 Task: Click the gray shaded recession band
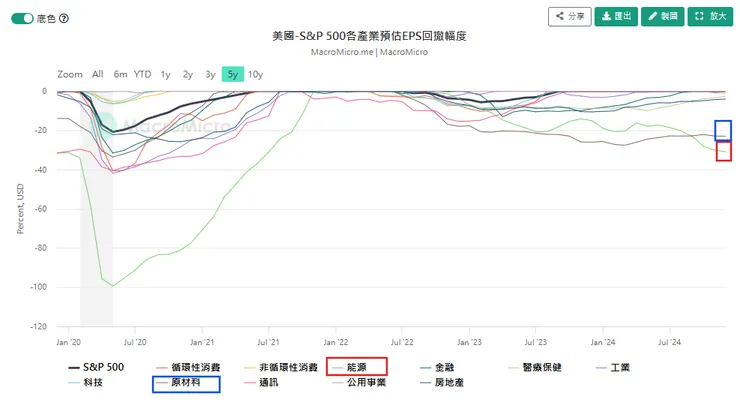coord(96,209)
